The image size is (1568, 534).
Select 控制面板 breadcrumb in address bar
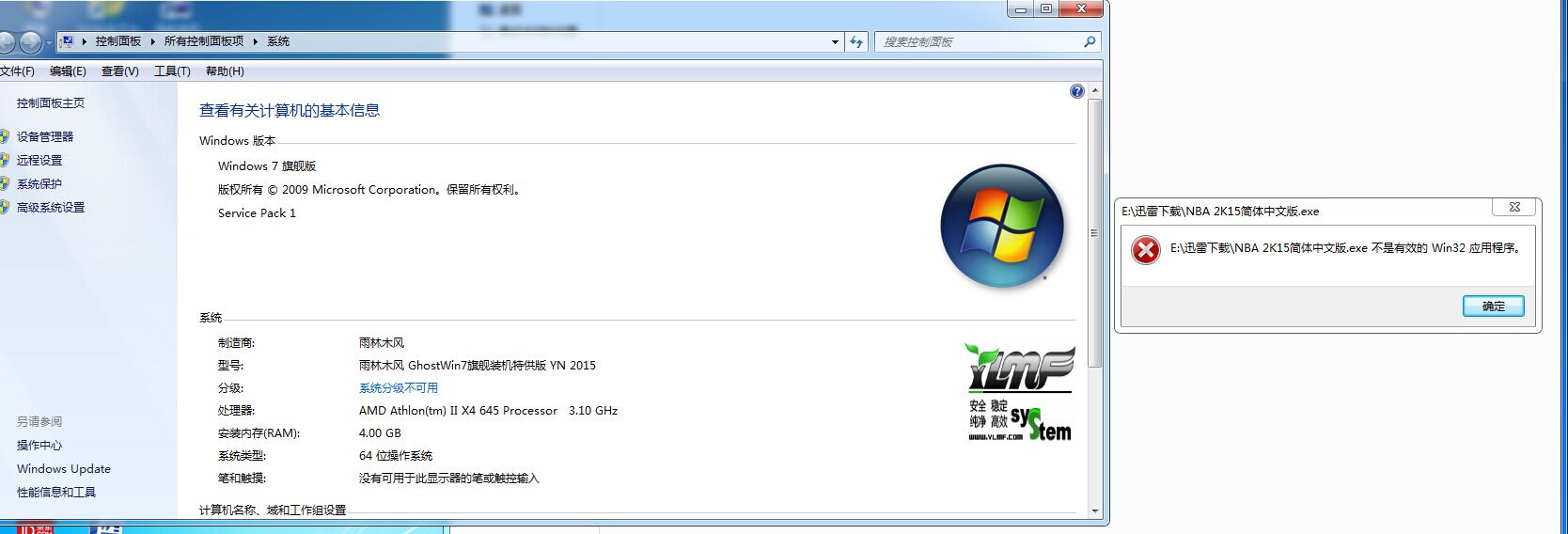(118, 41)
